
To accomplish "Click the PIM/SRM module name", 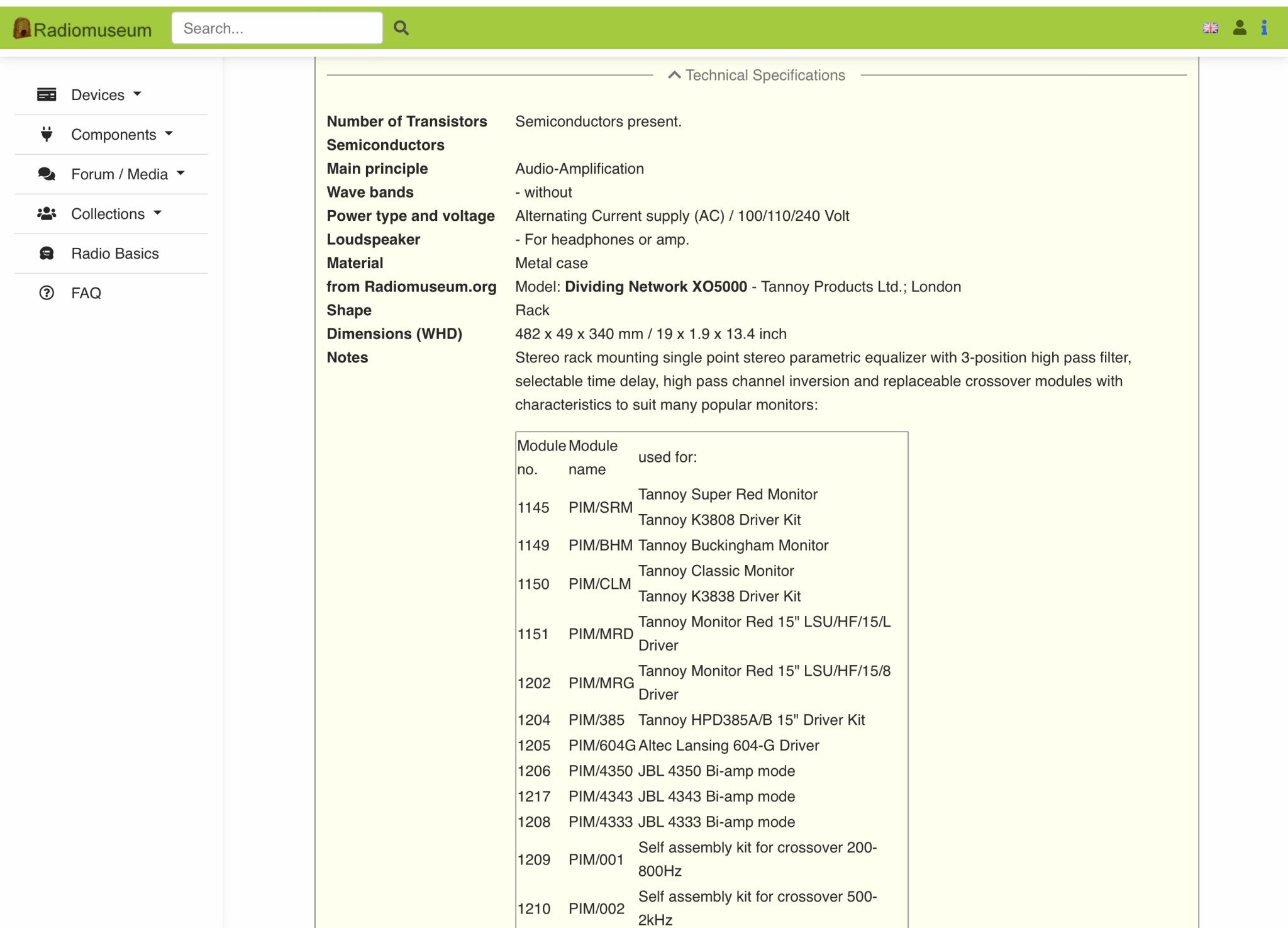I will click(600, 507).
